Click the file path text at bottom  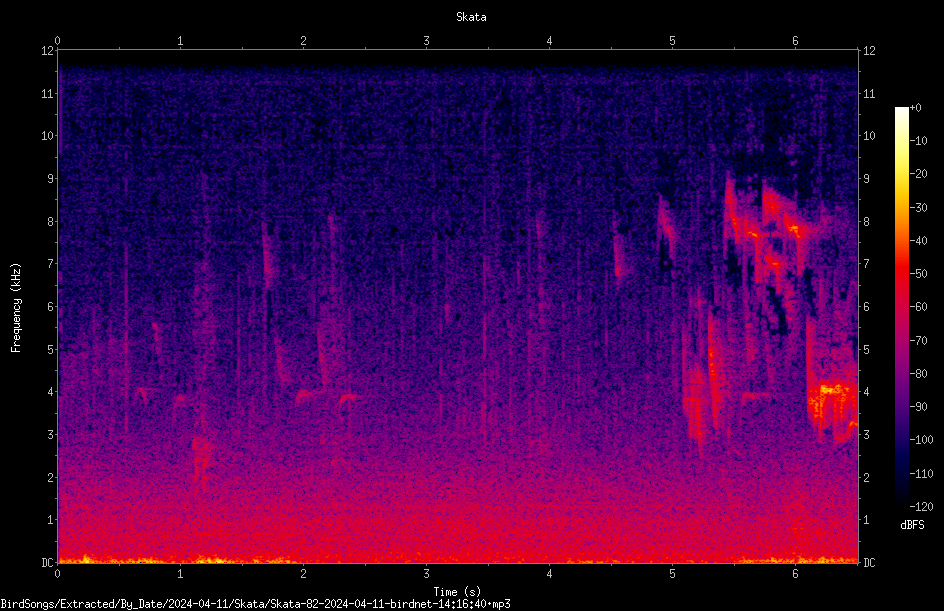pos(255,604)
